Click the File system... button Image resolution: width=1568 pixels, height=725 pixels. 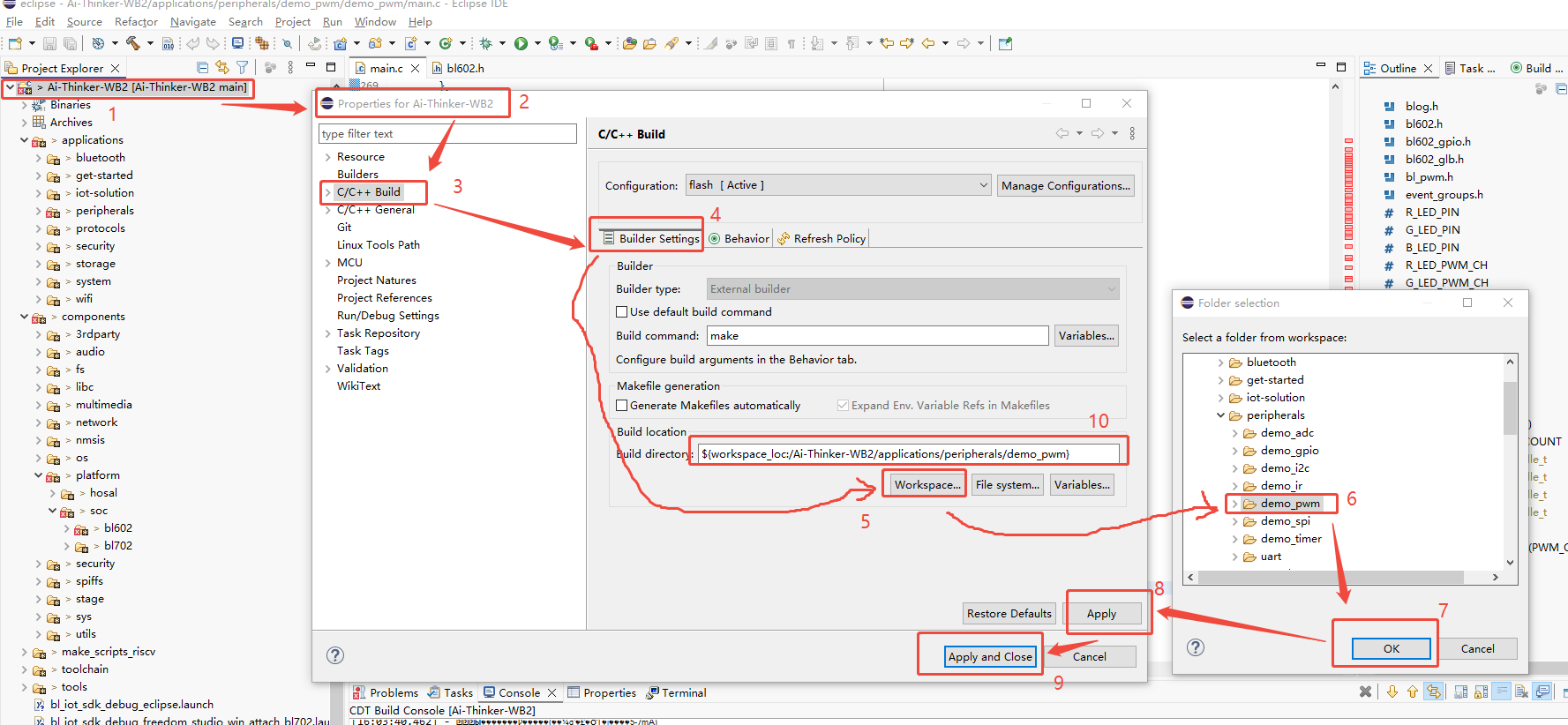(1007, 484)
